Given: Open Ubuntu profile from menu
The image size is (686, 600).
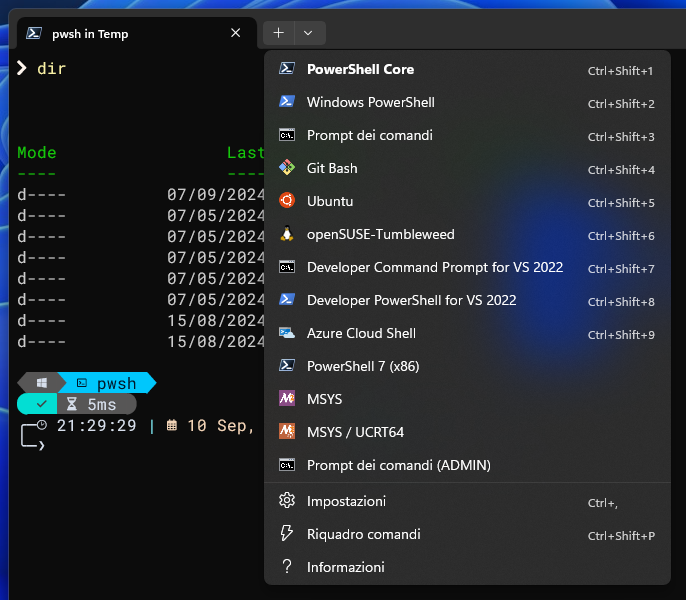Looking at the screenshot, I should pos(467,201).
